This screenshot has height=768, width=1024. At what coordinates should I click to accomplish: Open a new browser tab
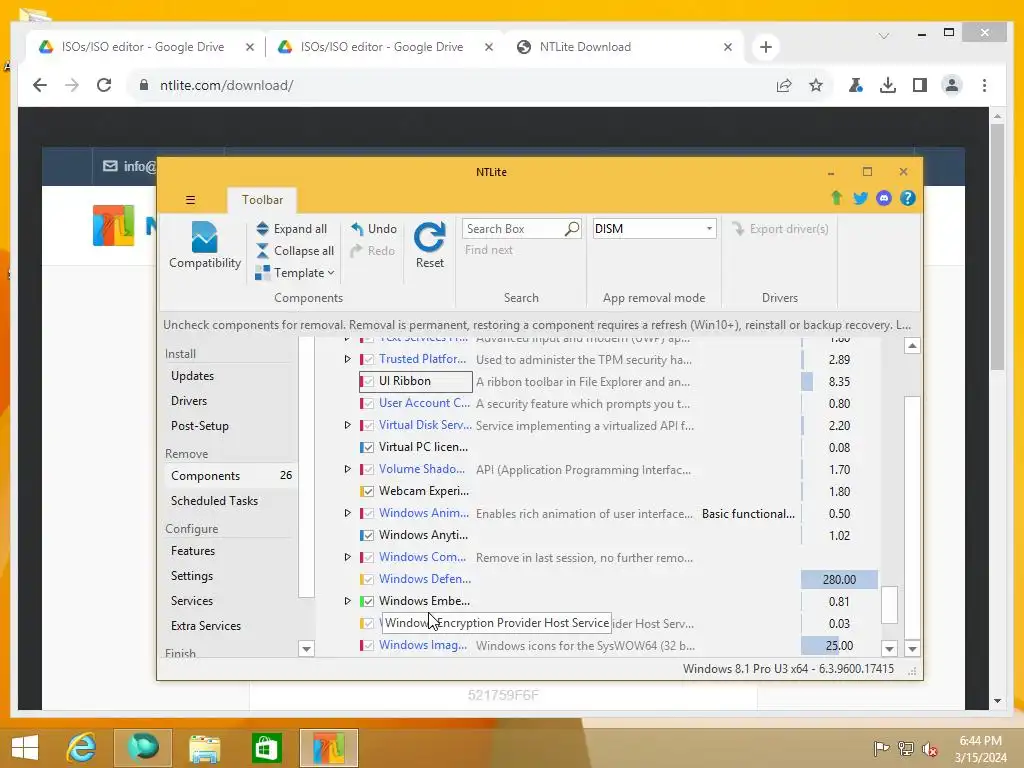coord(765,47)
